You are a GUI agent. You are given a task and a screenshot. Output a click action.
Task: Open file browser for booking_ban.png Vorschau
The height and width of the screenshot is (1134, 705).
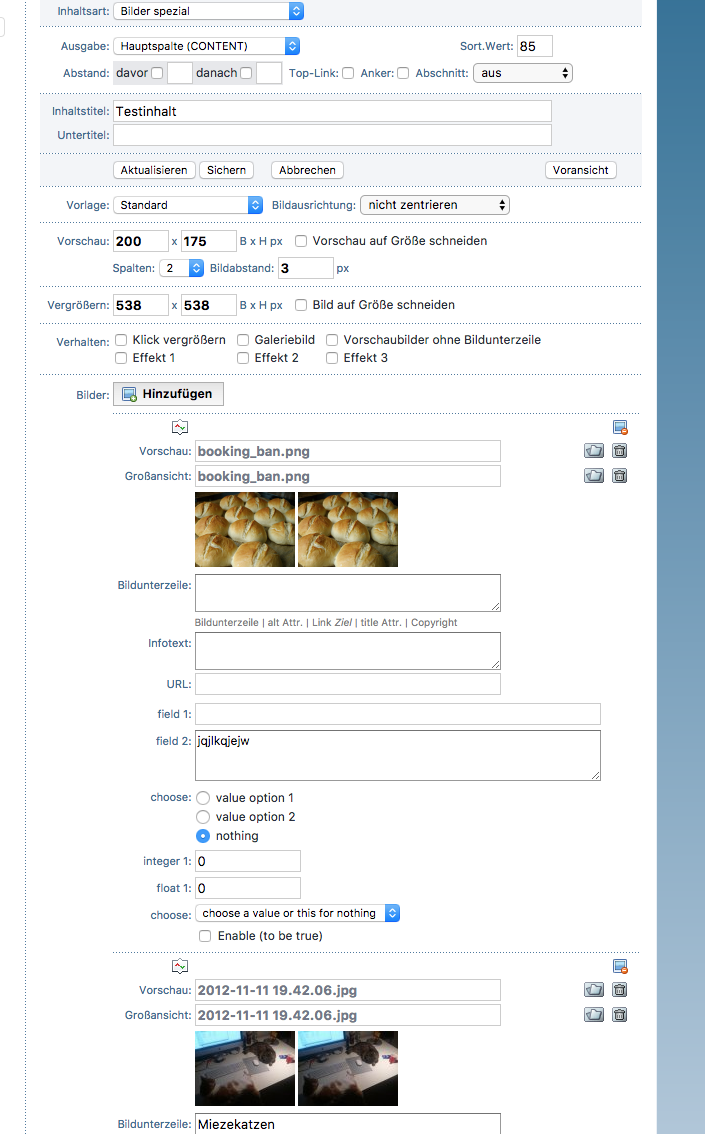point(594,451)
